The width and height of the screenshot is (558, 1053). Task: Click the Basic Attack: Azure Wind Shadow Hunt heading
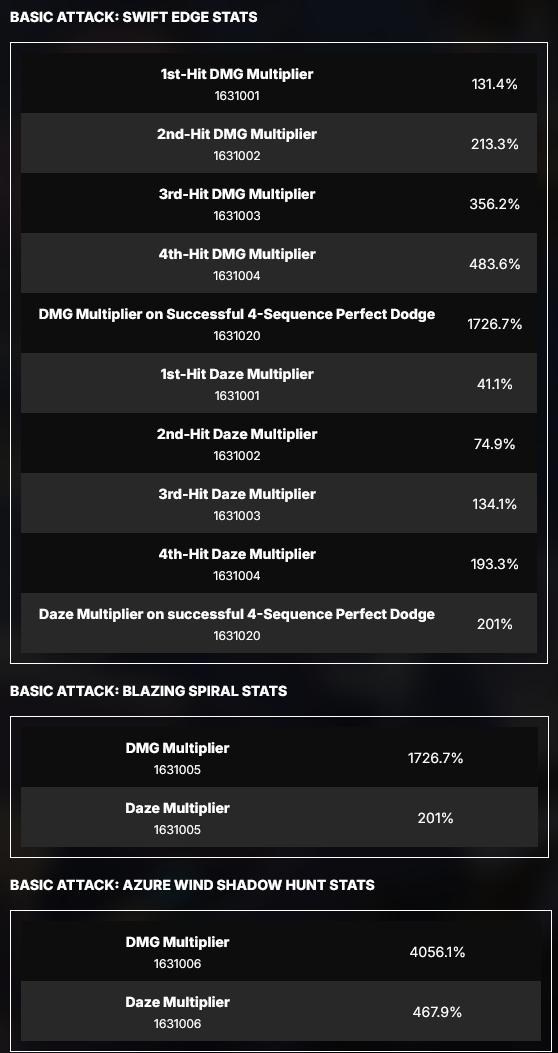point(192,885)
